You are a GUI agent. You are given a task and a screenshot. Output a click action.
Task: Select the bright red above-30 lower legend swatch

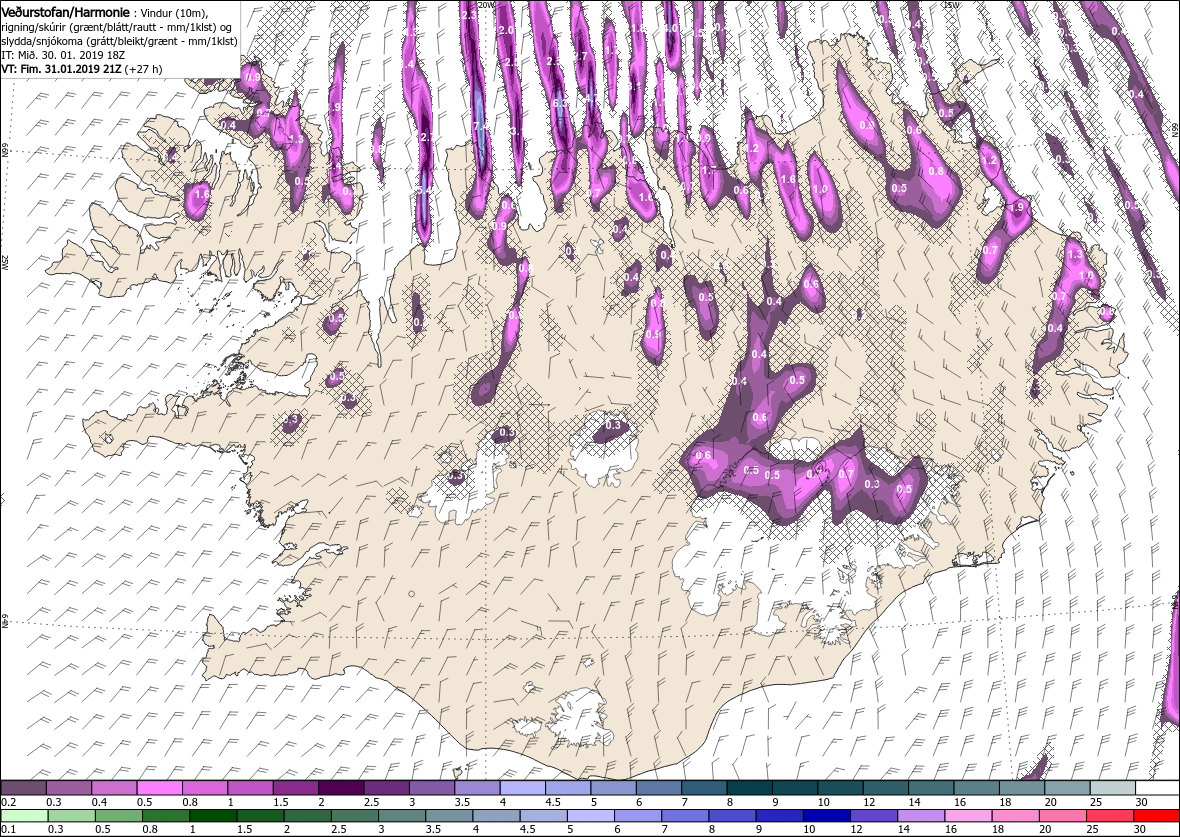tap(1157, 816)
